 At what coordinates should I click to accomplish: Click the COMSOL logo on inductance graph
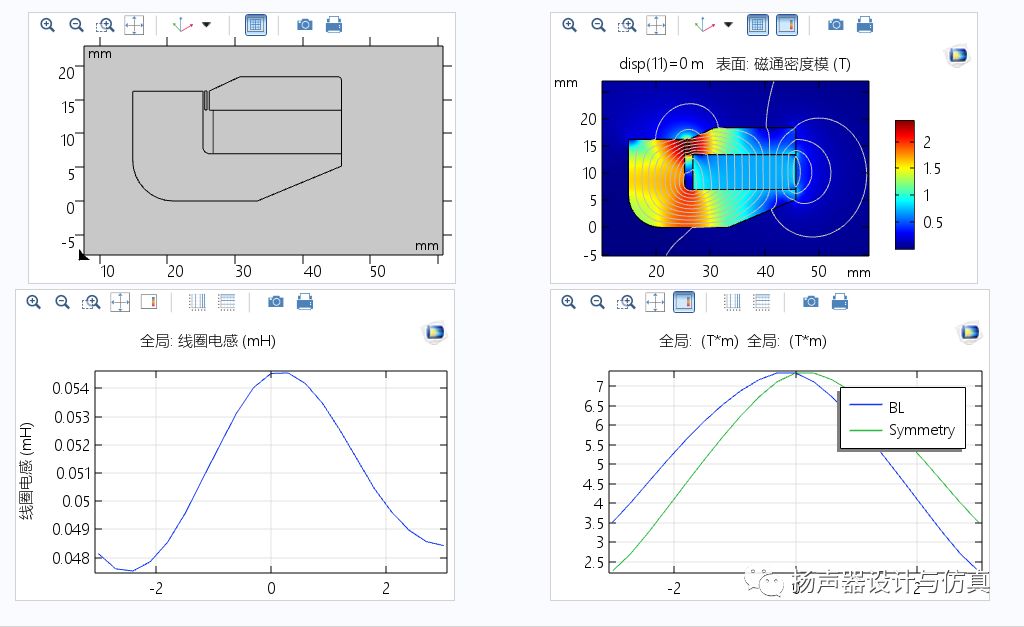(x=435, y=333)
